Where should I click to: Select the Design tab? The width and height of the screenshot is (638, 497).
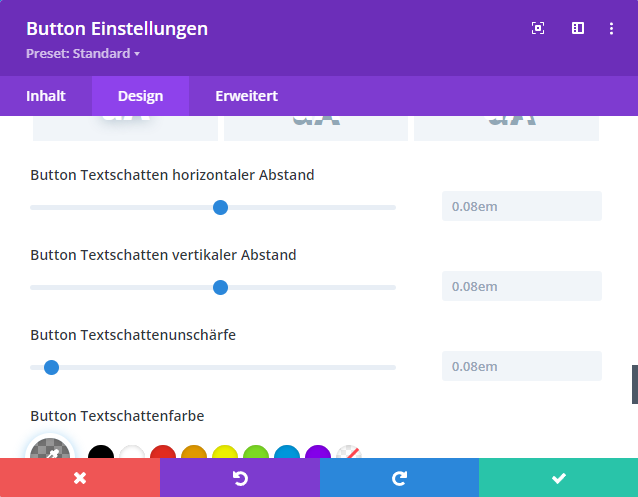[x=140, y=96]
